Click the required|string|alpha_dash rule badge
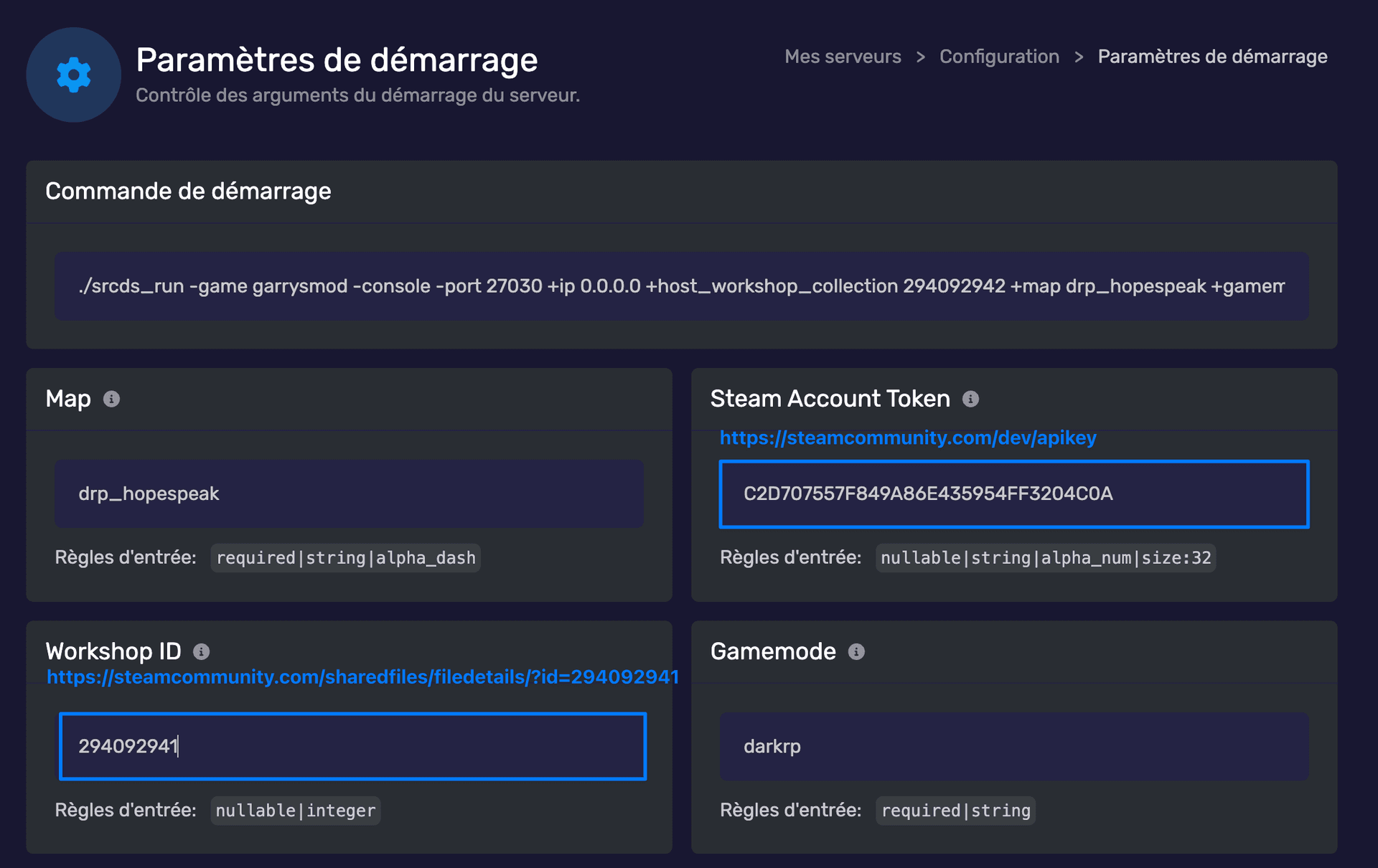This screenshot has width=1378, height=868. (345, 557)
